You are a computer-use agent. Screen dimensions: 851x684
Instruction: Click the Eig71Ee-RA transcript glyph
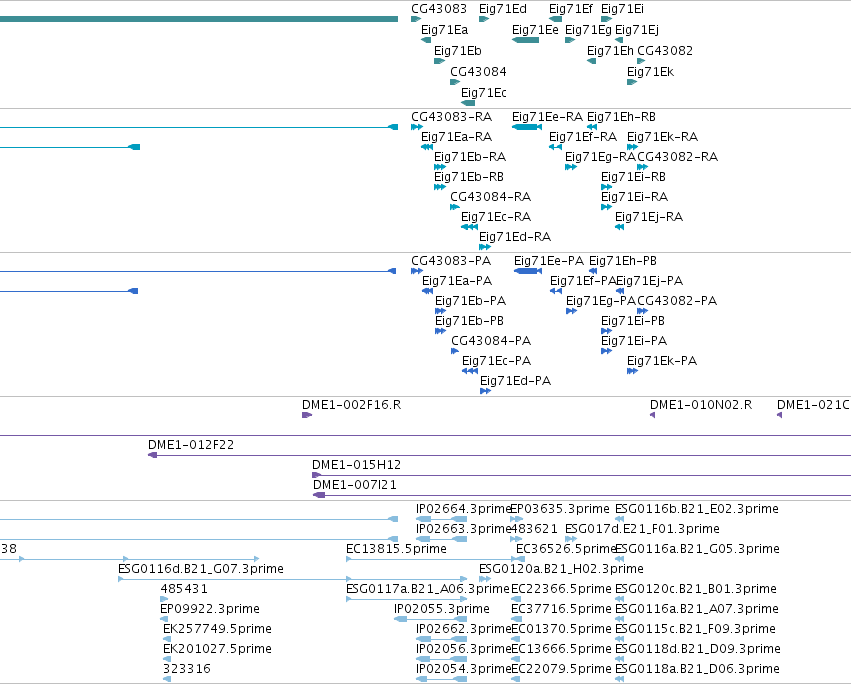pyautogui.click(x=526, y=127)
